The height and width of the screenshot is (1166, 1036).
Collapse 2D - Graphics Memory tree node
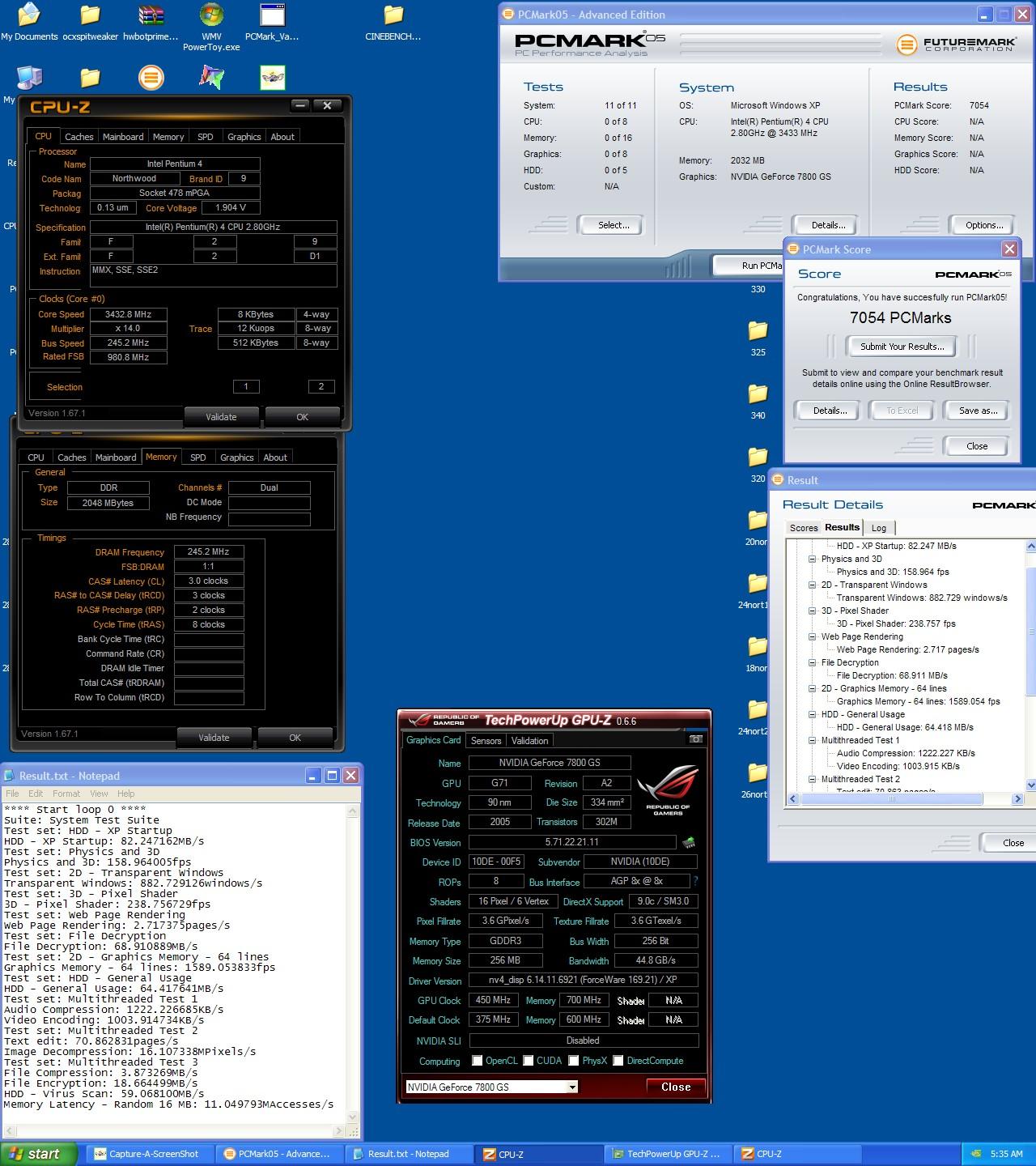click(812, 688)
